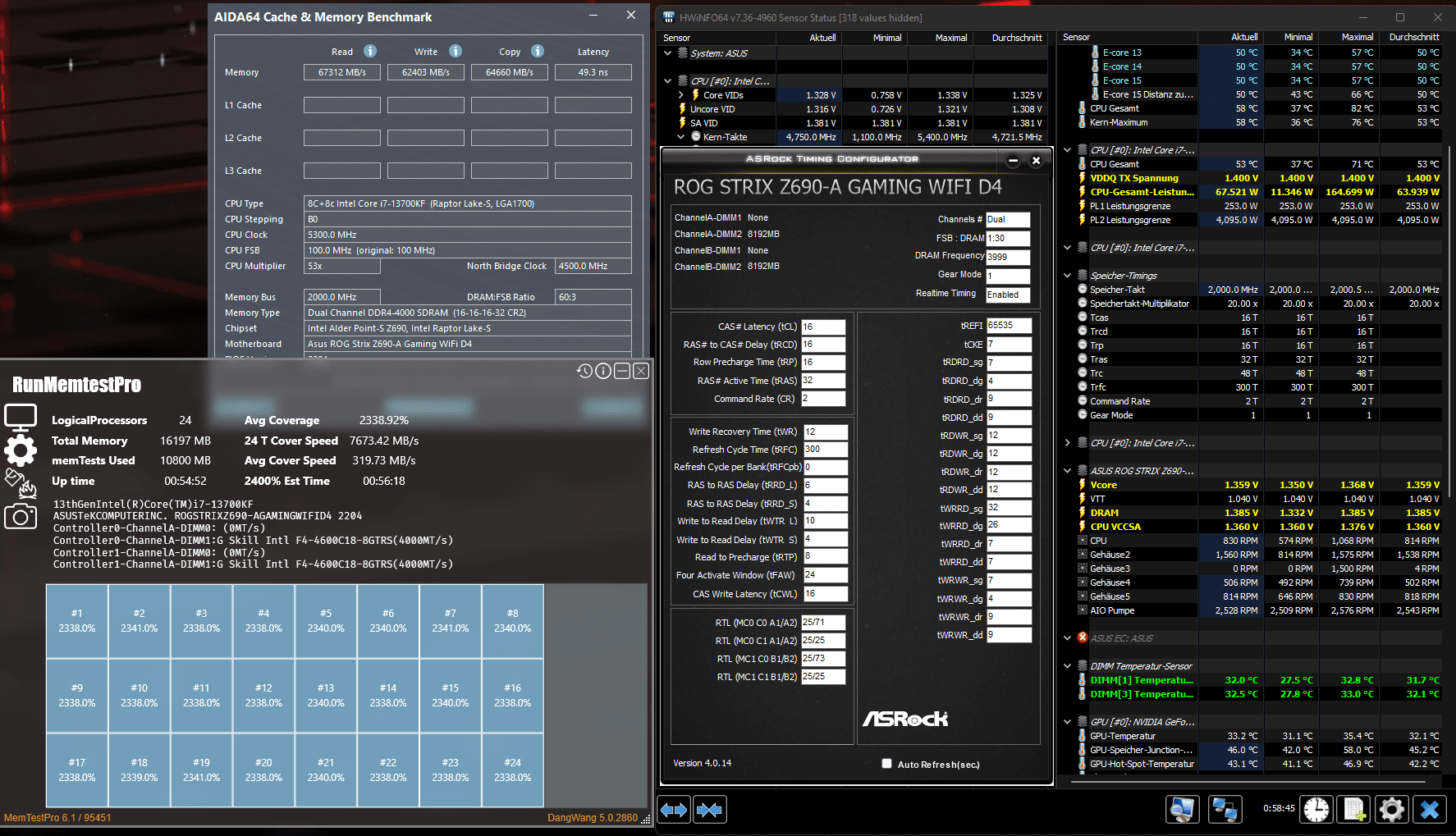Click Aktuell column header in left HWiNFO pane
The image size is (1456, 836).
tap(808, 38)
